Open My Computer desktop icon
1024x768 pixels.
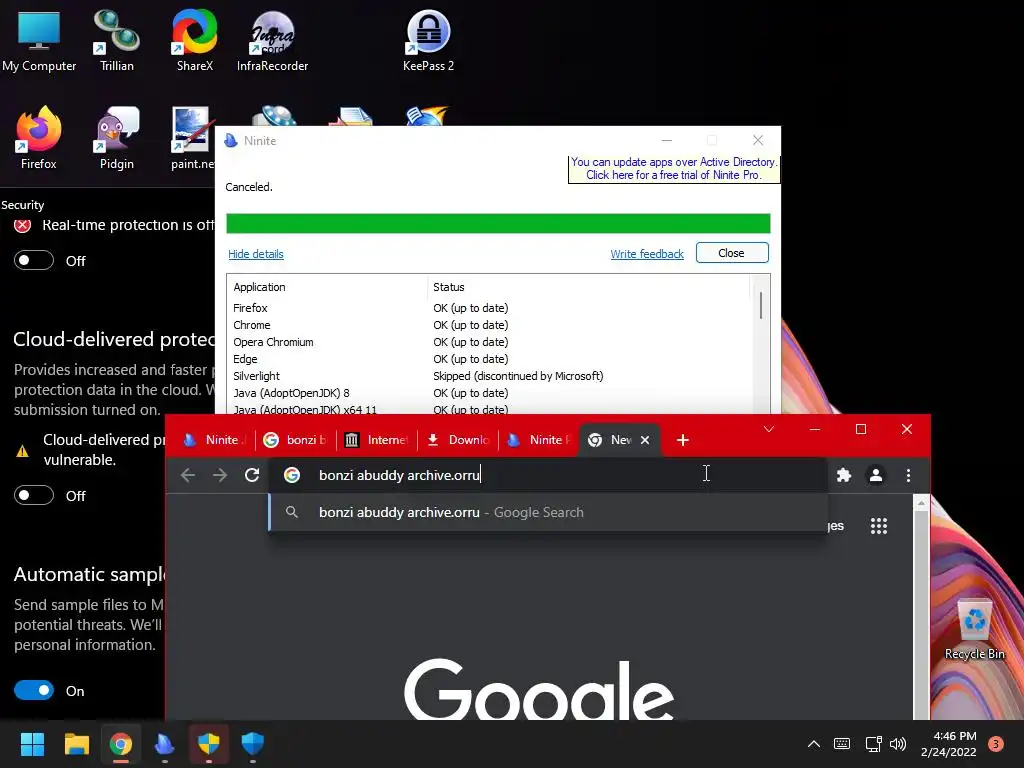pyautogui.click(x=39, y=41)
